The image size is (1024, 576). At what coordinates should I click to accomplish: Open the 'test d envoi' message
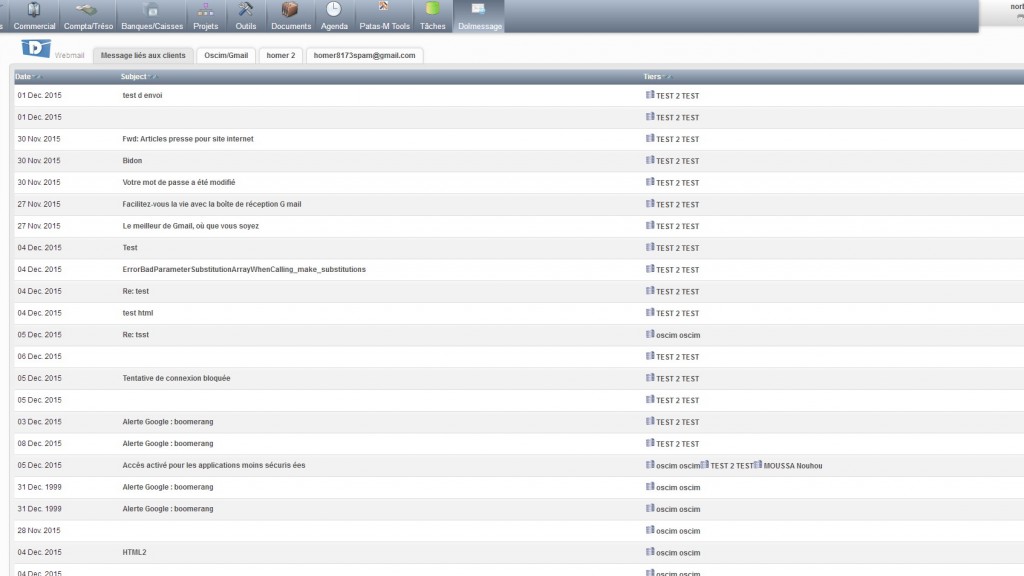(x=142, y=95)
